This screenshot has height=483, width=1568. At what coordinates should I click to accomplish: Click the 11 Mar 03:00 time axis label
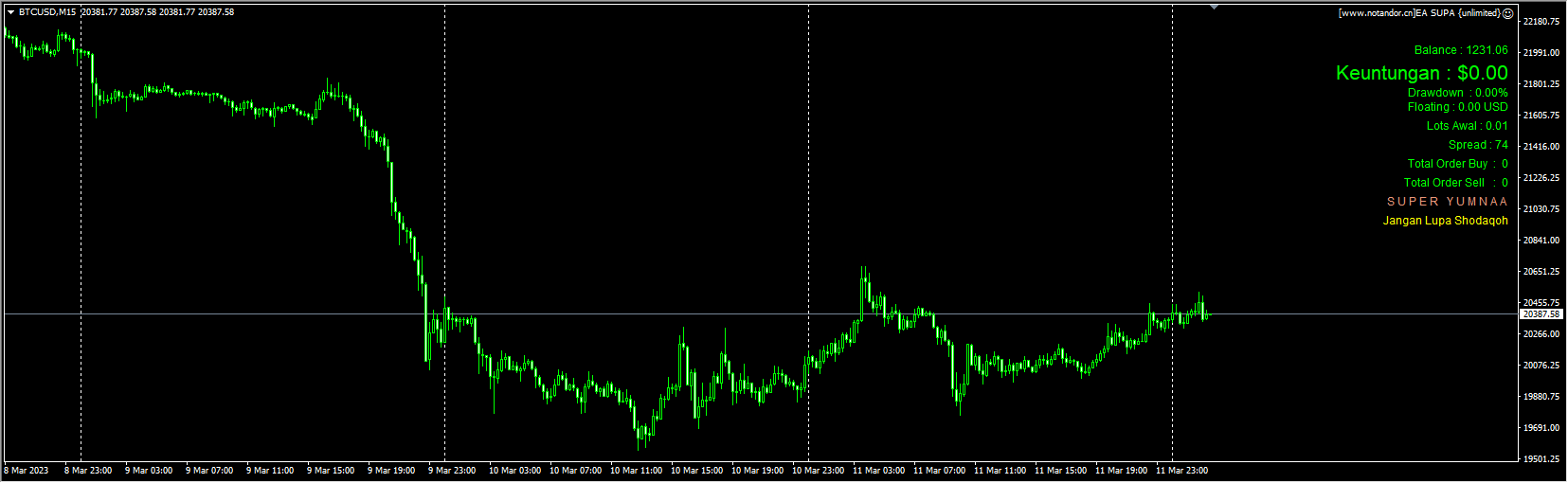pos(878,471)
